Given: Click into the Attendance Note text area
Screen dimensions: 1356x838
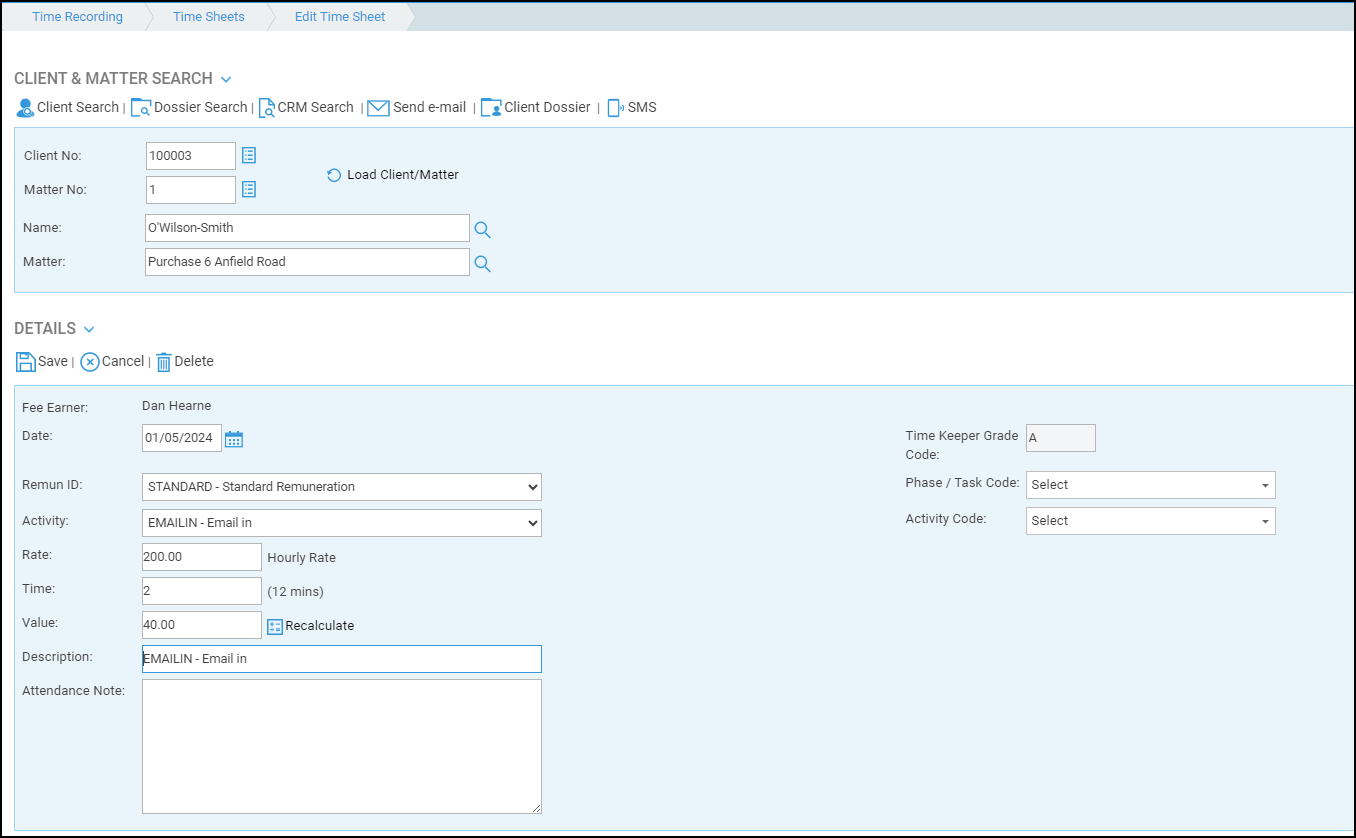Looking at the screenshot, I should (341, 746).
